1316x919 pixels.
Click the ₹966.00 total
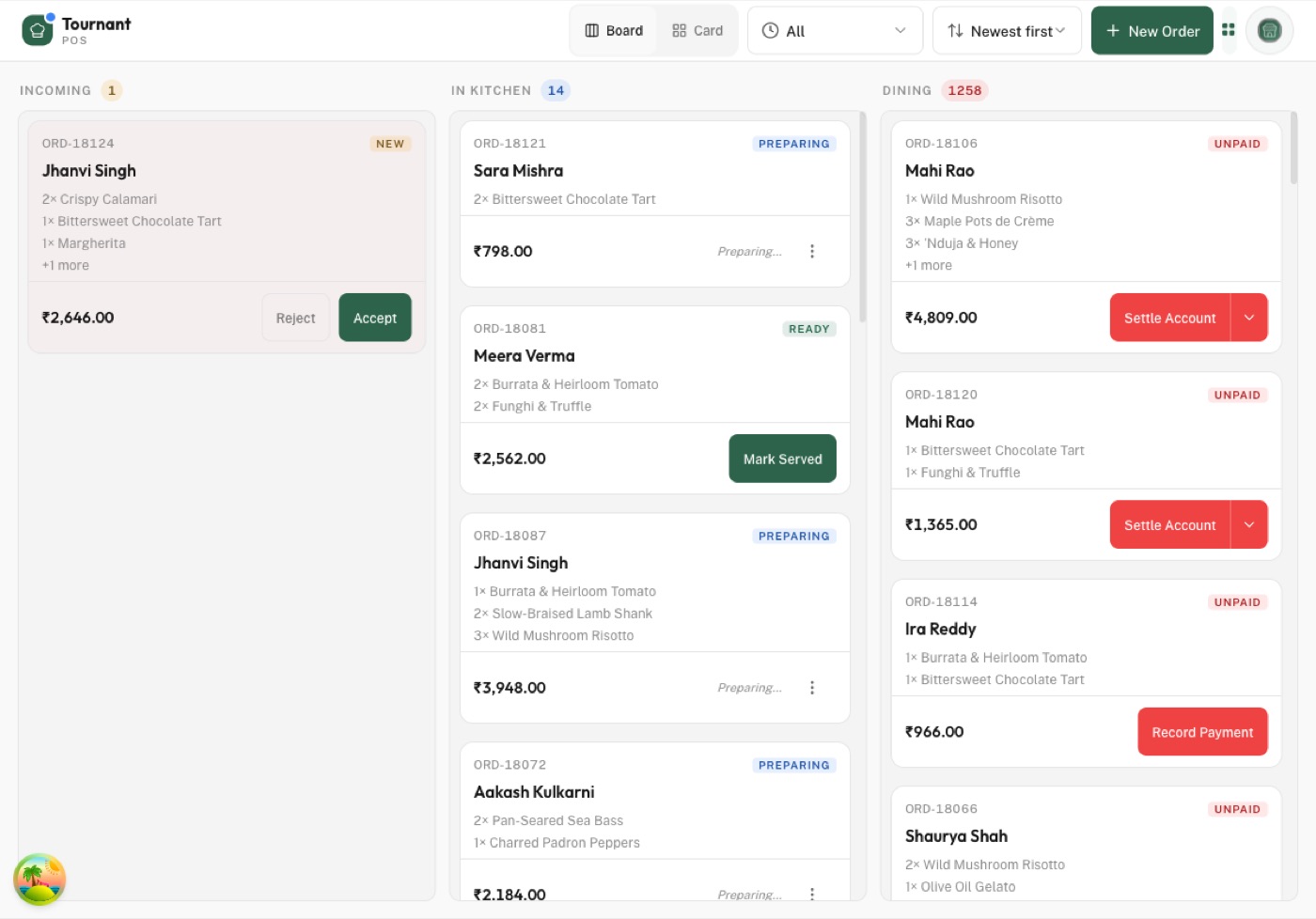tap(934, 732)
